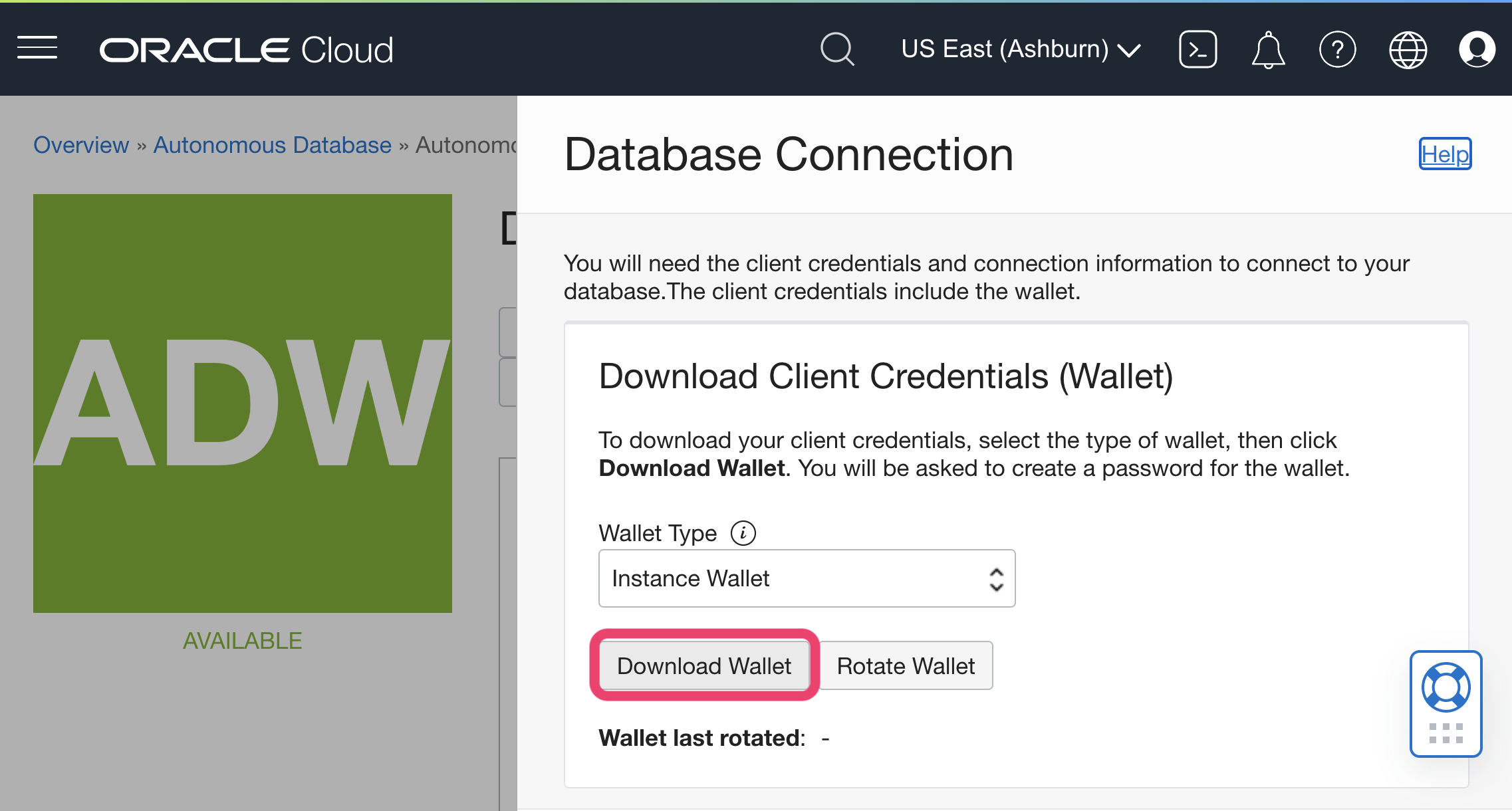Open the floating support life-preserver icon

click(x=1445, y=686)
